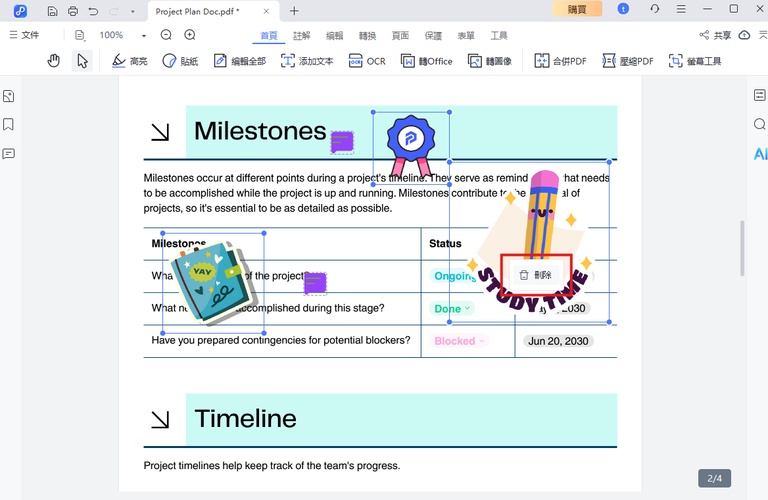Click the search icon on right sidebar

(759, 125)
